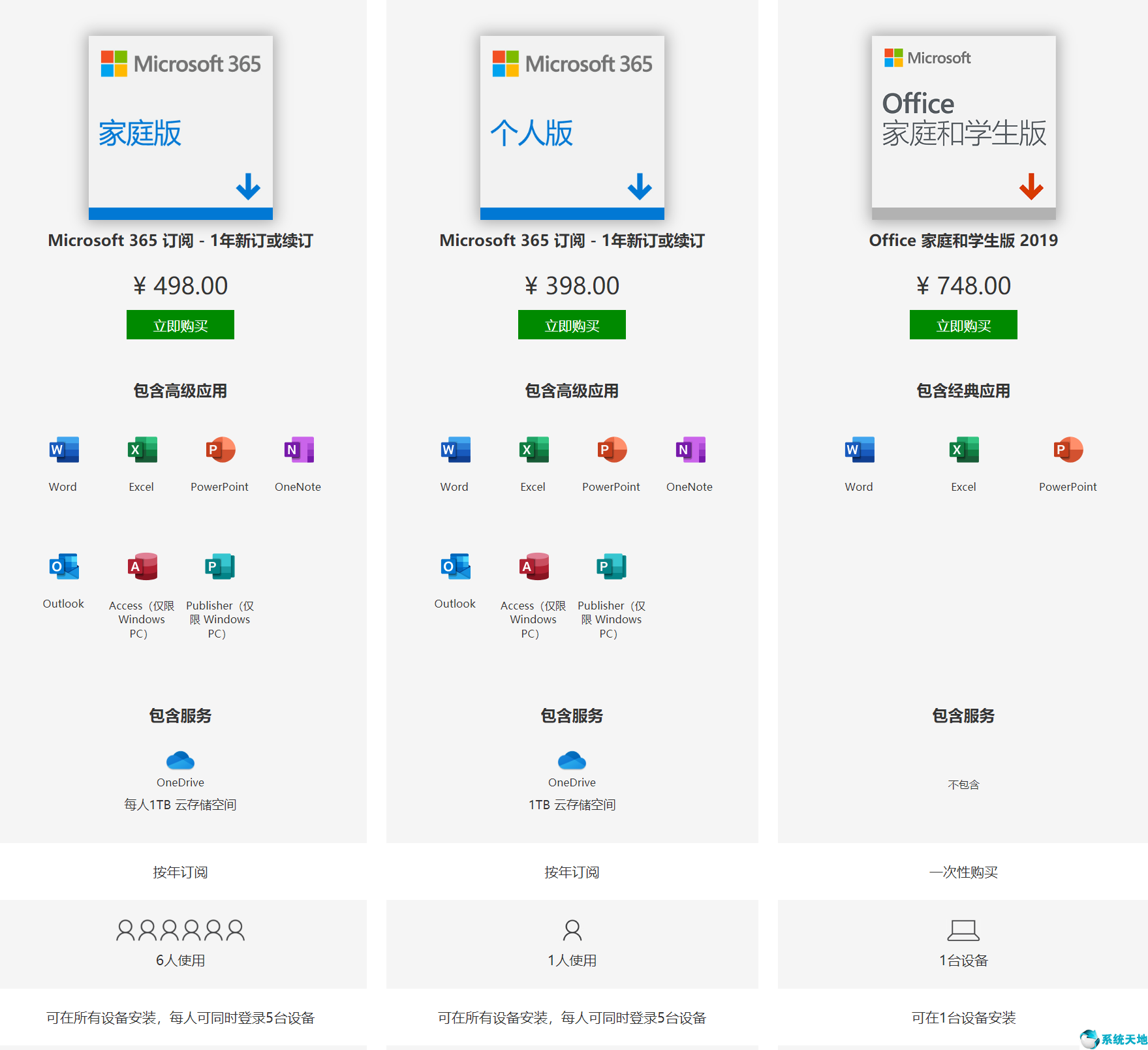Screen dimensions: 1148x1050
Task: Click the Word icon in the 家庭版 column
Action: [x=64, y=450]
